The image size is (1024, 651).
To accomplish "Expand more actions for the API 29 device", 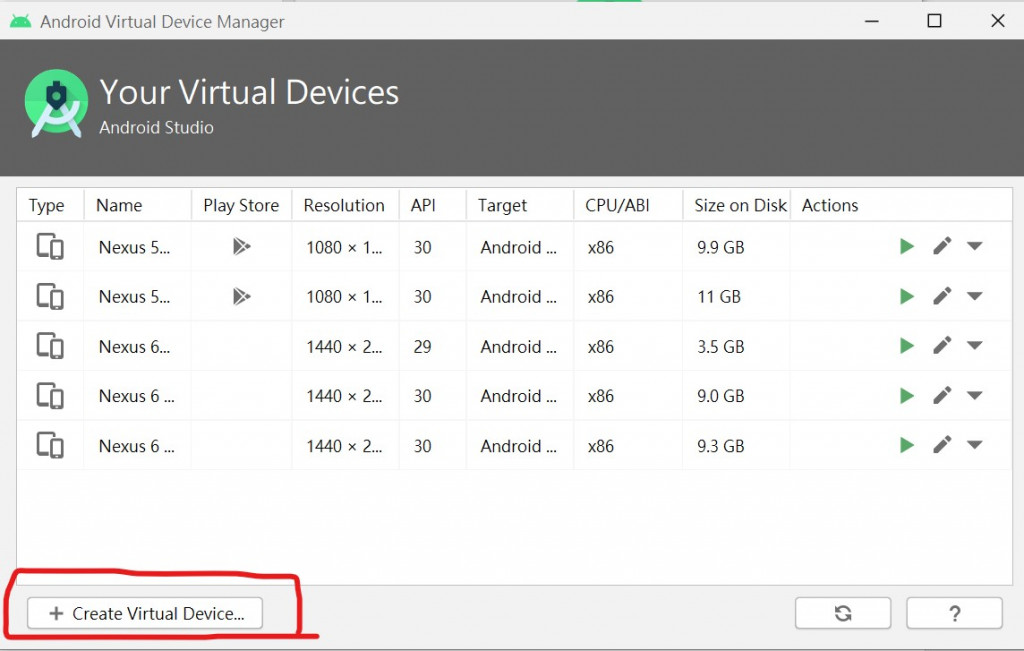I will (975, 345).
